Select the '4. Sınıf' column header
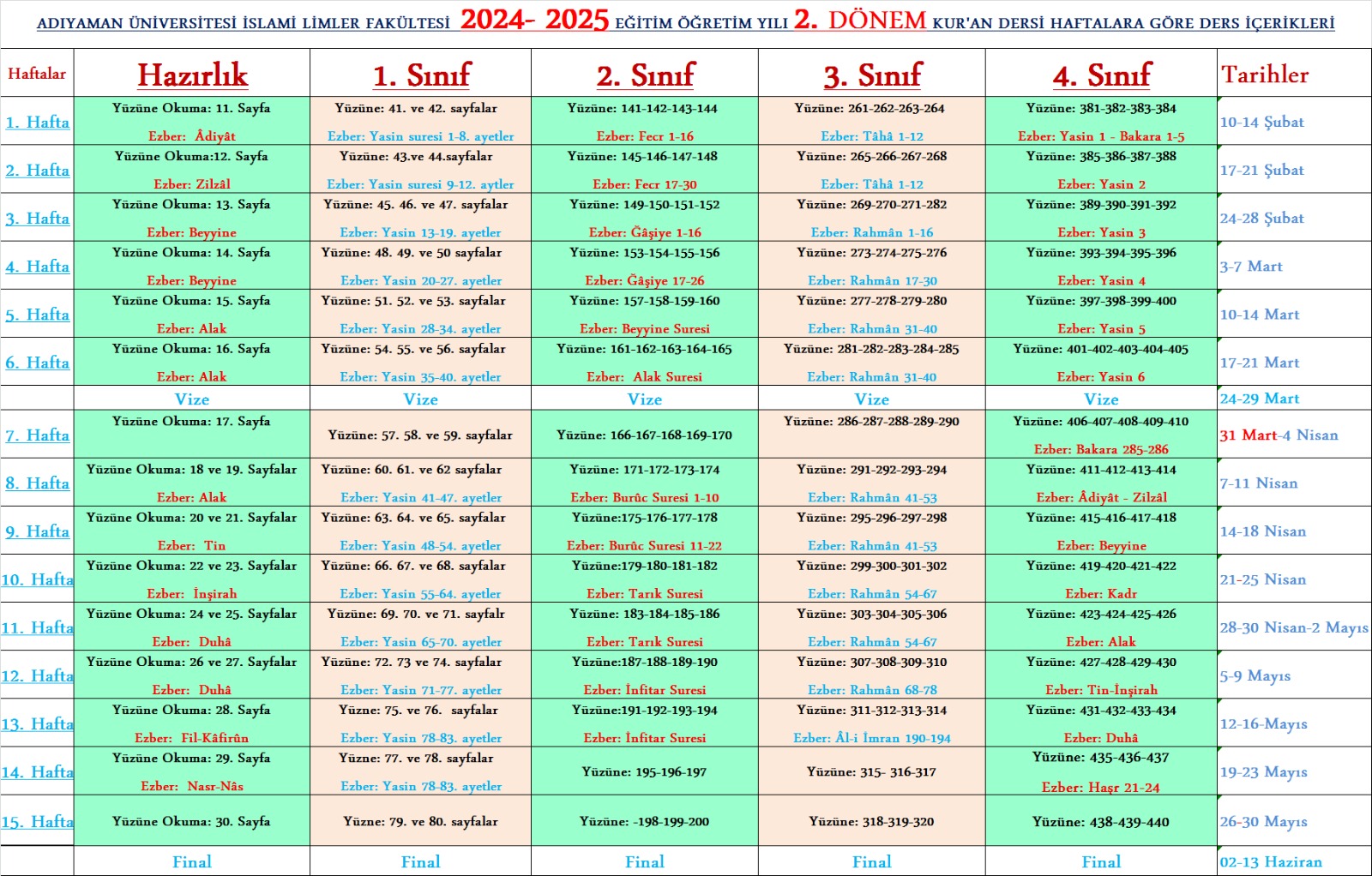The height and width of the screenshot is (876, 1372). [1102, 75]
